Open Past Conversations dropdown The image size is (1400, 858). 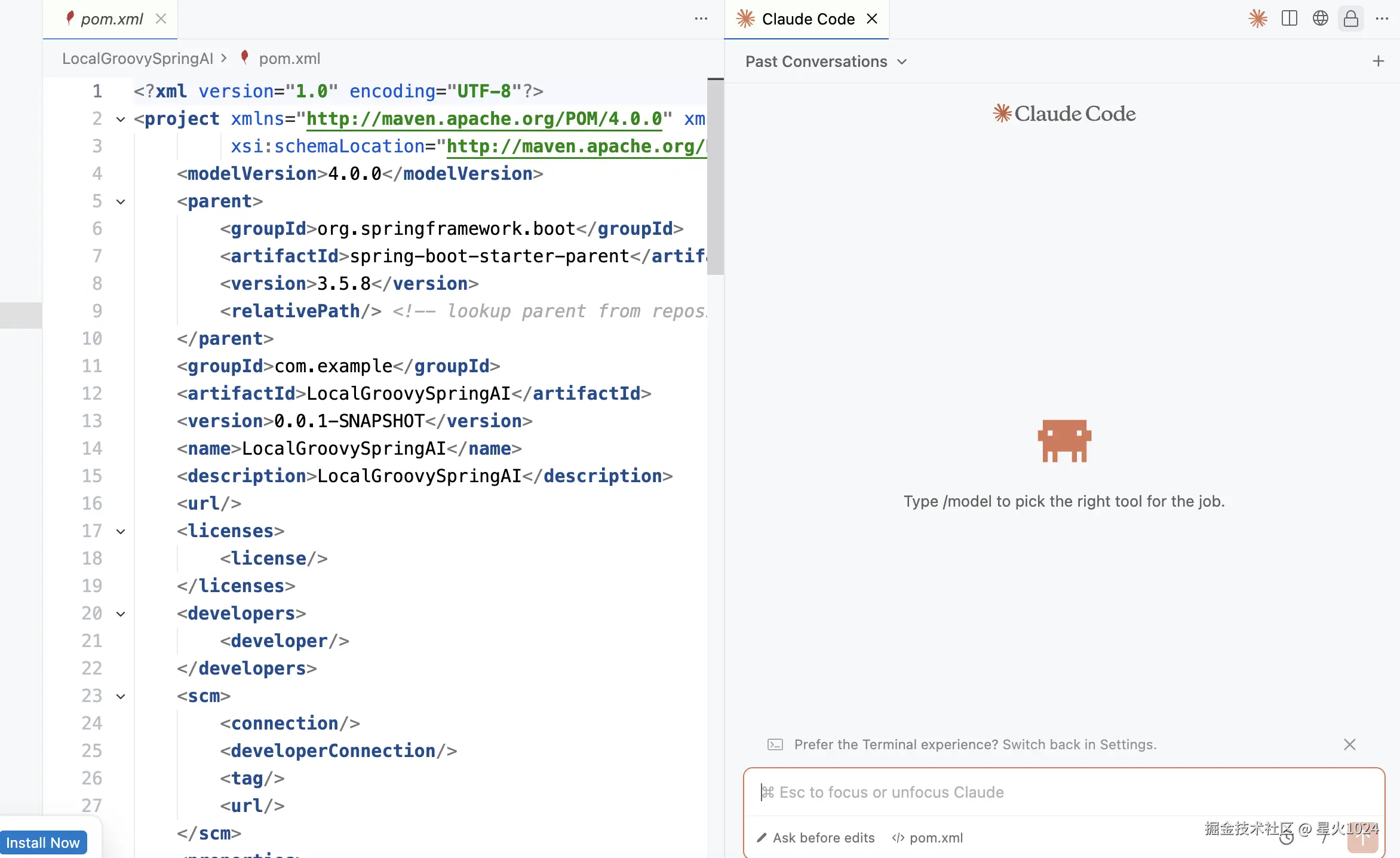click(826, 62)
